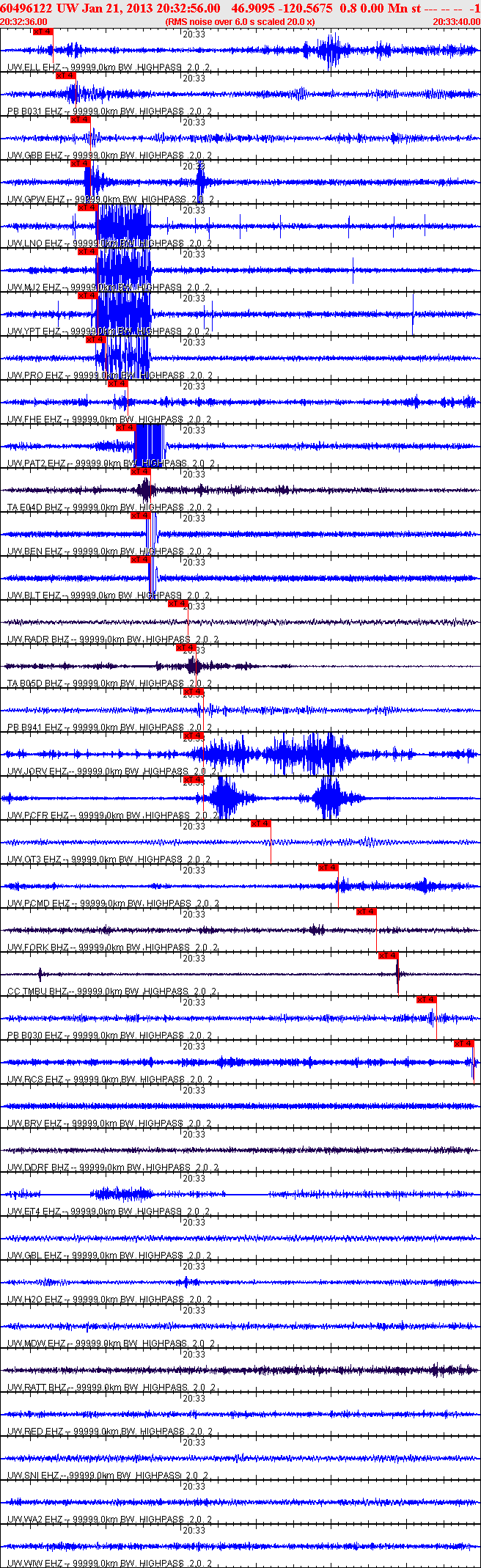Click the red pick marker on PB.B030 trace
The height and width of the screenshot is (1568, 481).
427,1000
